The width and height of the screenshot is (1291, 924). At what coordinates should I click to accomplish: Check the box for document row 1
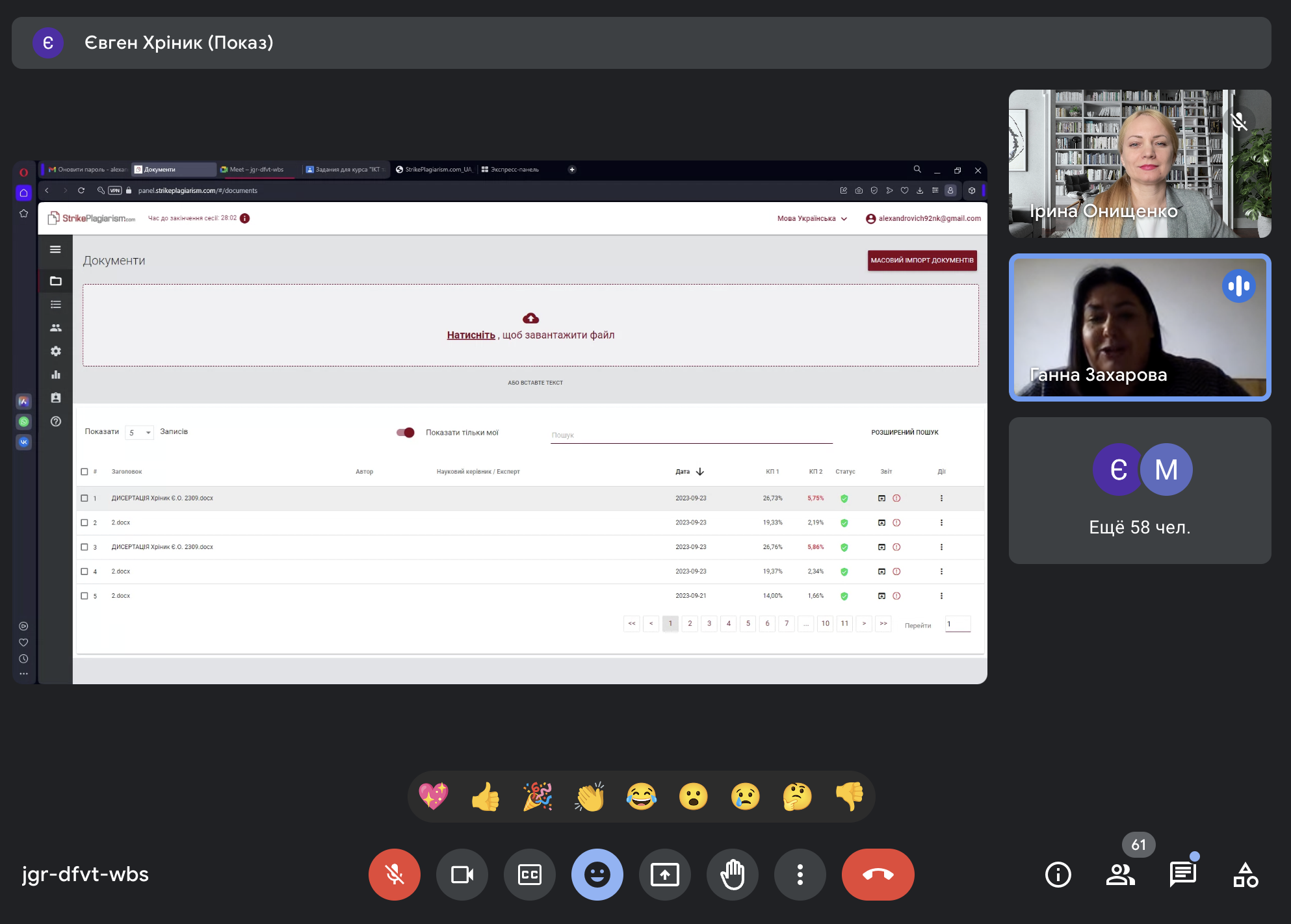click(x=85, y=498)
